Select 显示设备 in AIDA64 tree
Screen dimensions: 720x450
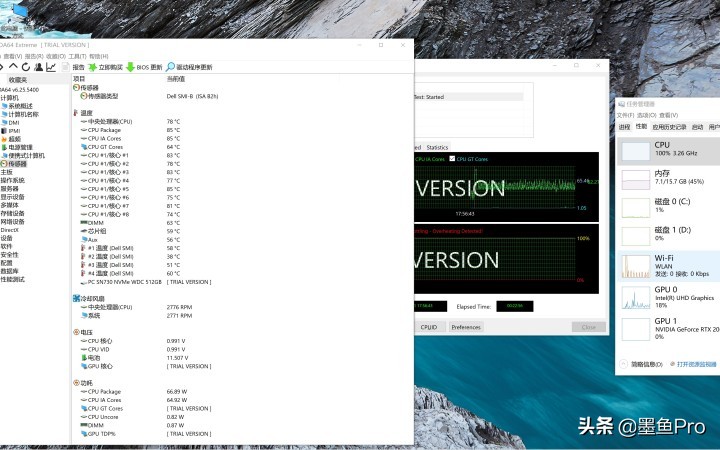(12, 197)
